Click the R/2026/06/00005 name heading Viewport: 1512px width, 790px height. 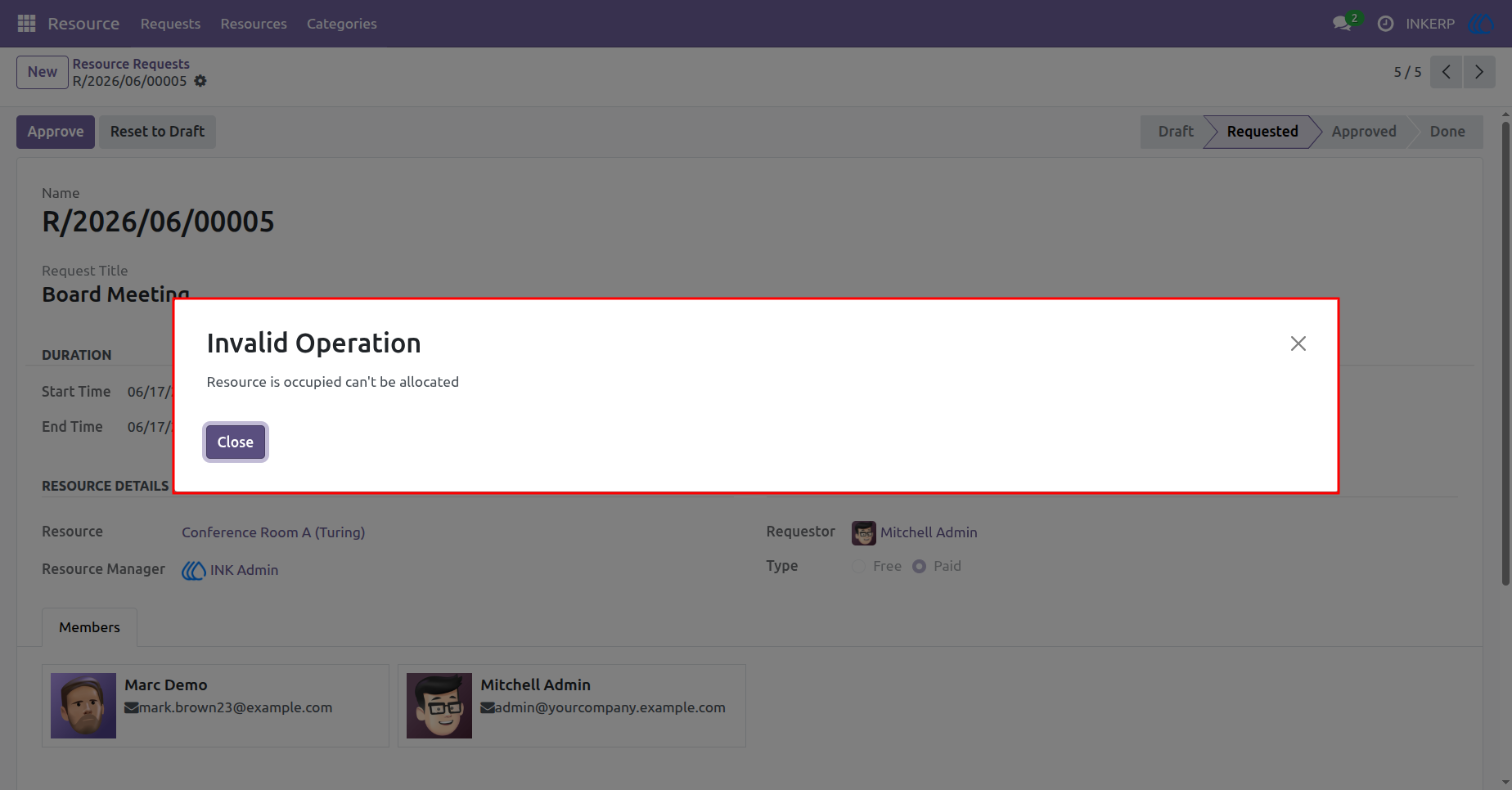[159, 222]
